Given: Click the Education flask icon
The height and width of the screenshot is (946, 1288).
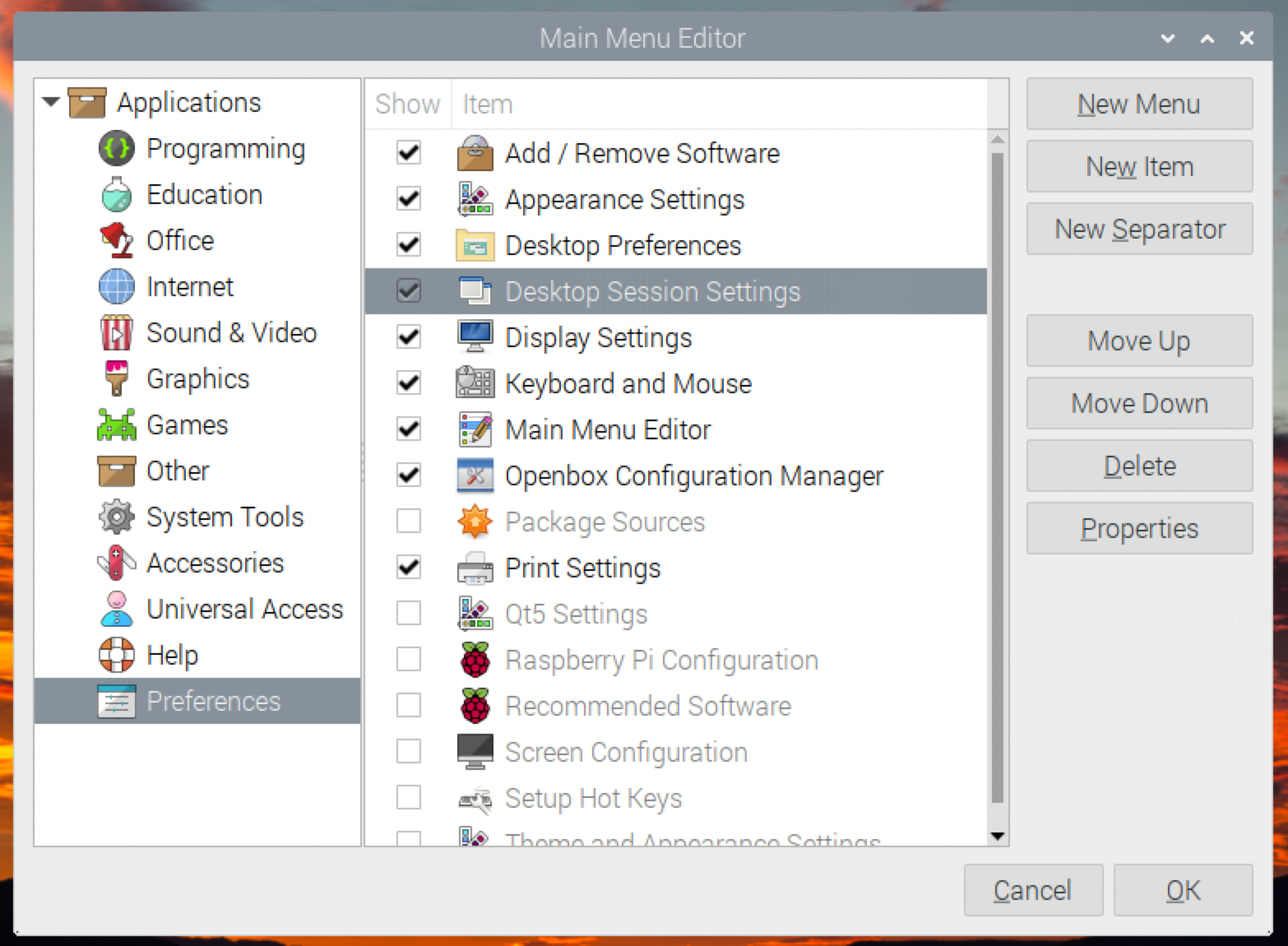Looking at the screenshot, I should (117, 195).
